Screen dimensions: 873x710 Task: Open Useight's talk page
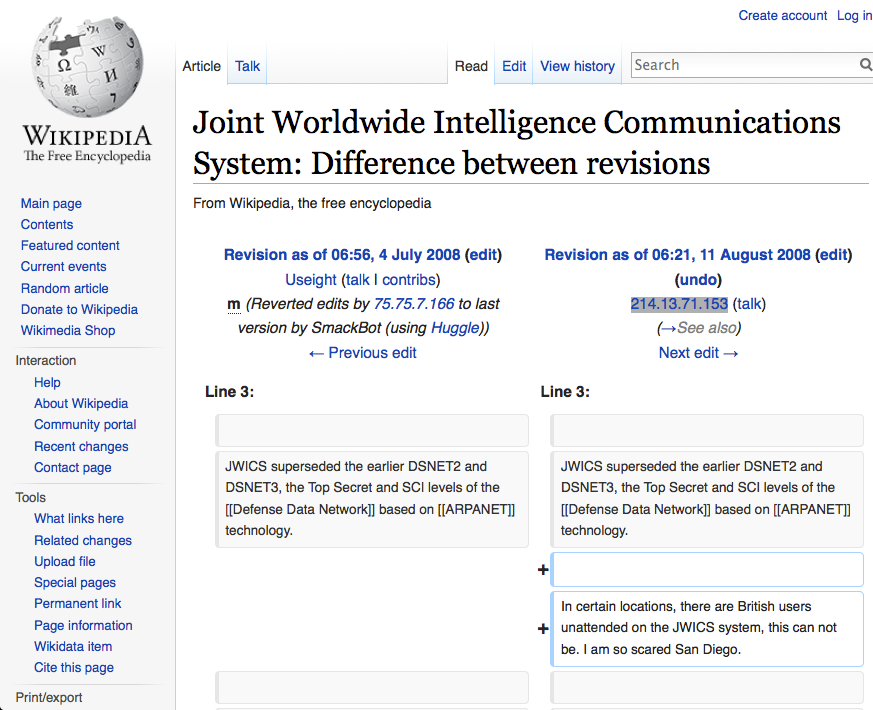click(x=357, y=280)
